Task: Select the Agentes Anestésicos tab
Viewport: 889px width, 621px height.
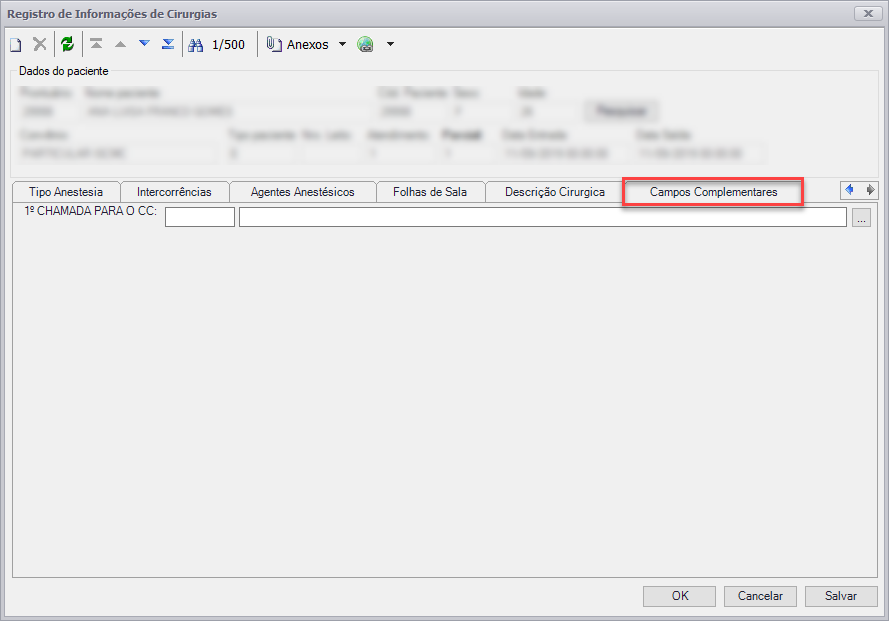Action: (x=303, y=192)
